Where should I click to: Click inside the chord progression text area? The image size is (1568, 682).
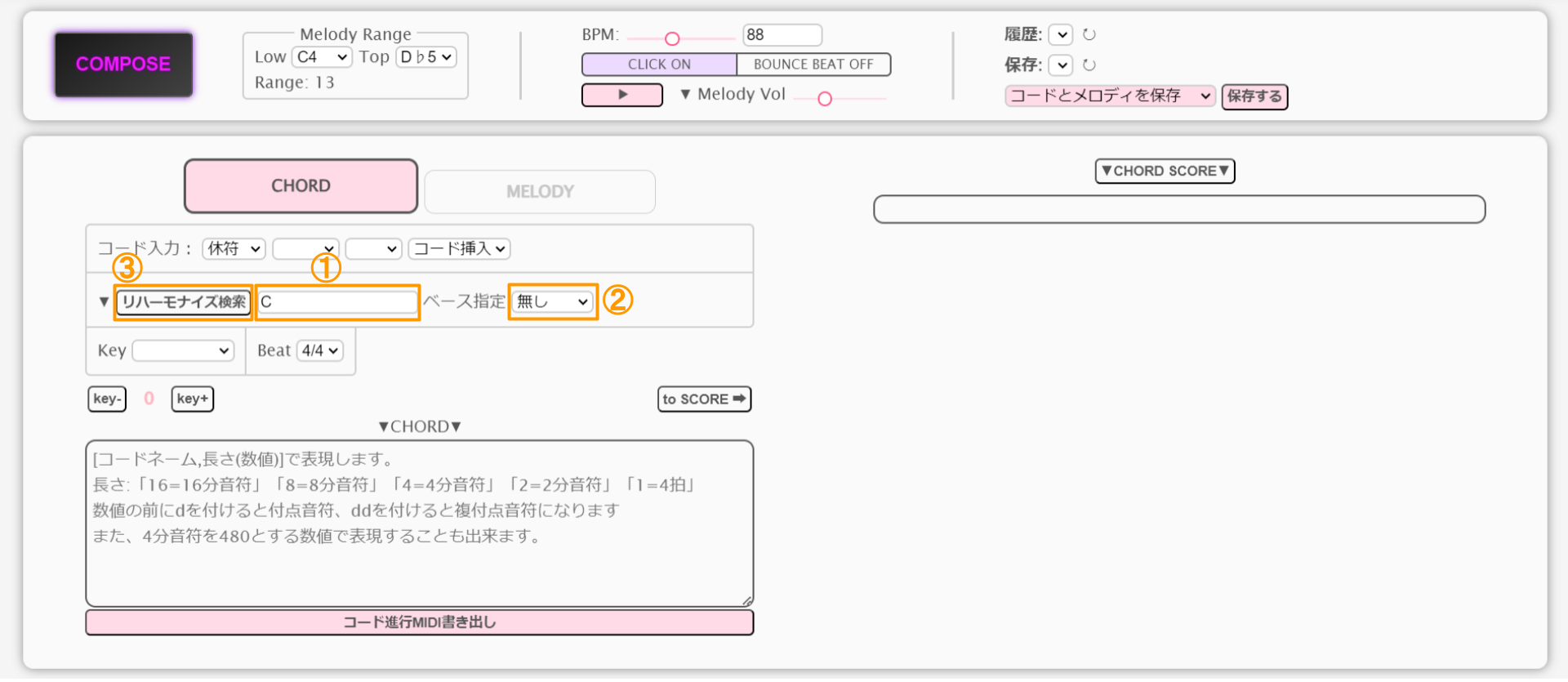(420, 524)
